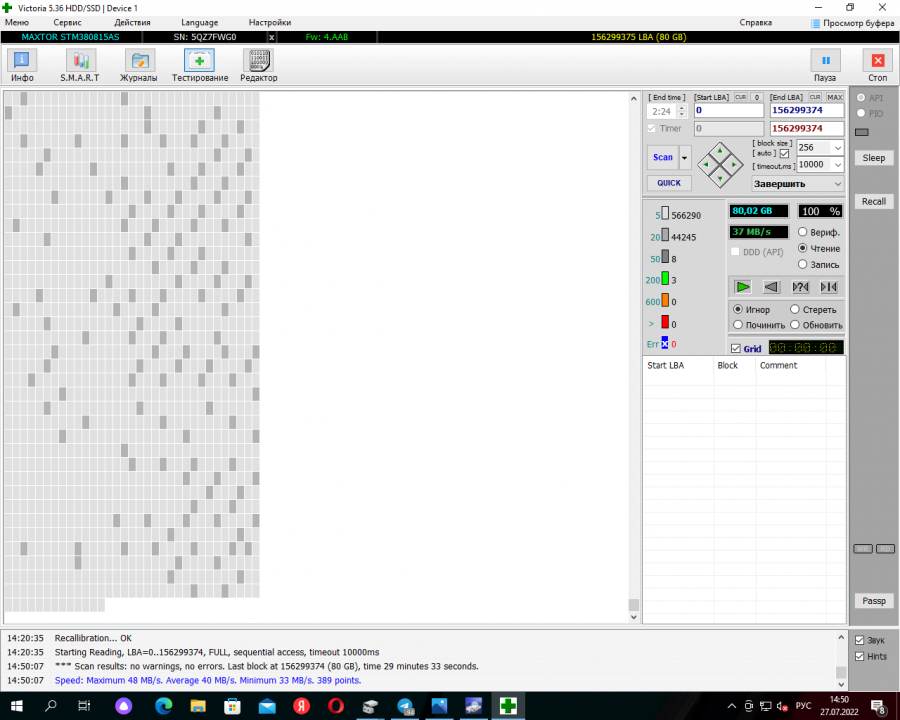Open the Журналы logs panel
The height and width of the screenshot is (720, 900).
click(x=138, y=65)
